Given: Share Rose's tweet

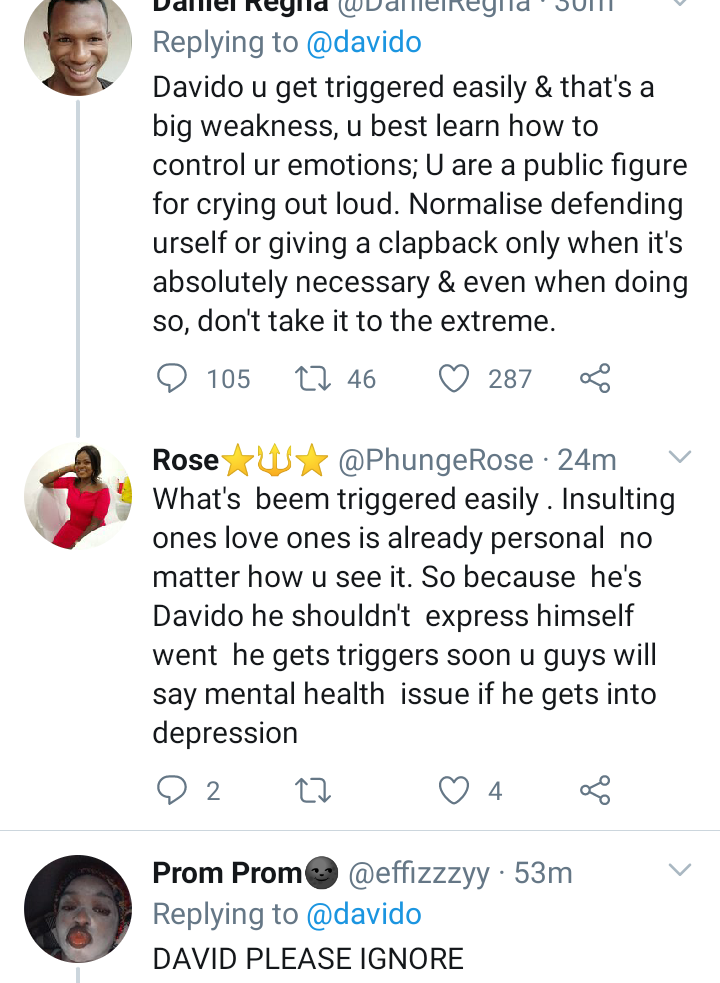Looking at the screenshot, I should [595, 791].
